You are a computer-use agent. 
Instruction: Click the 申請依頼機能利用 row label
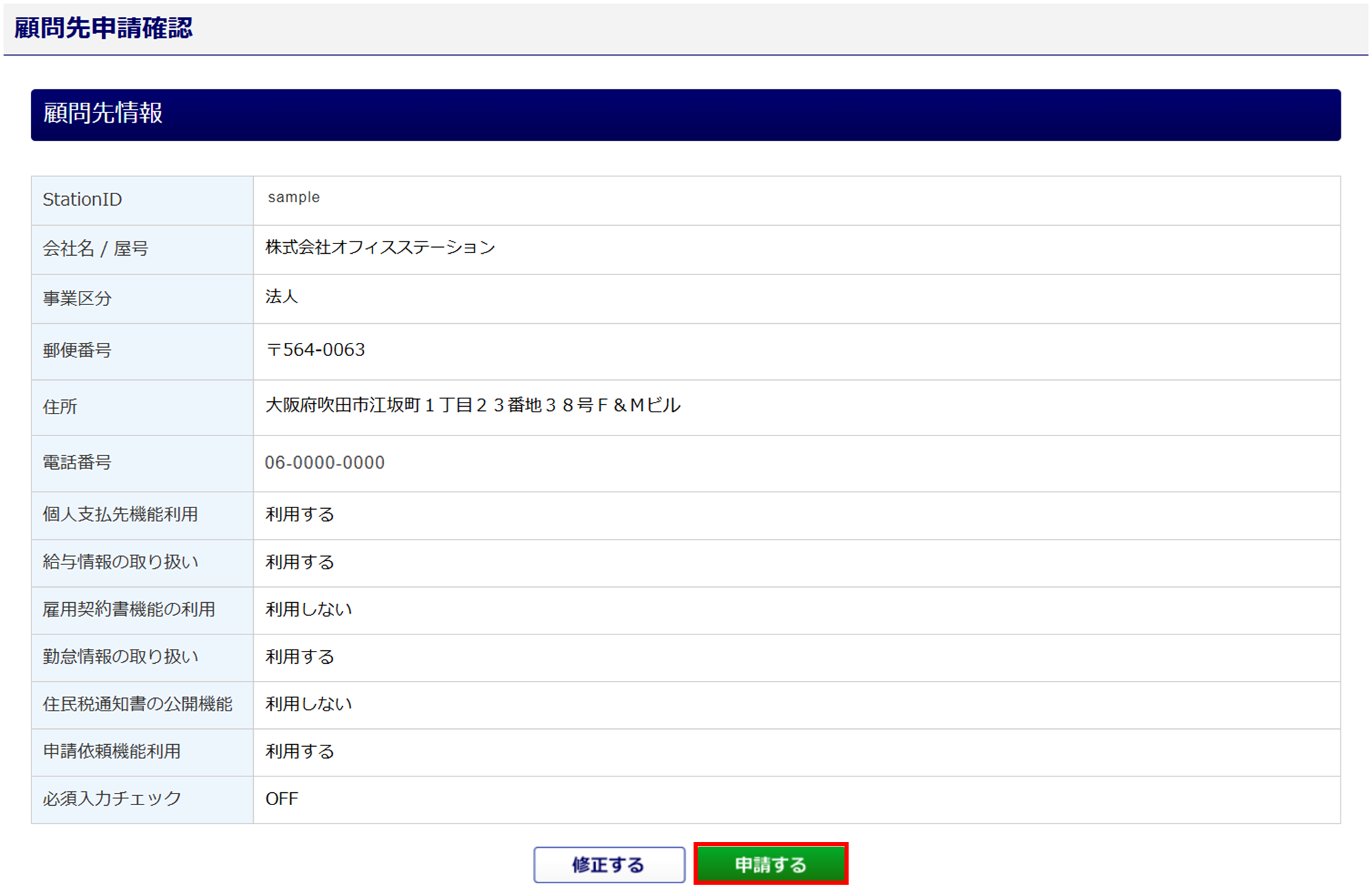click(x=112, y=751)
